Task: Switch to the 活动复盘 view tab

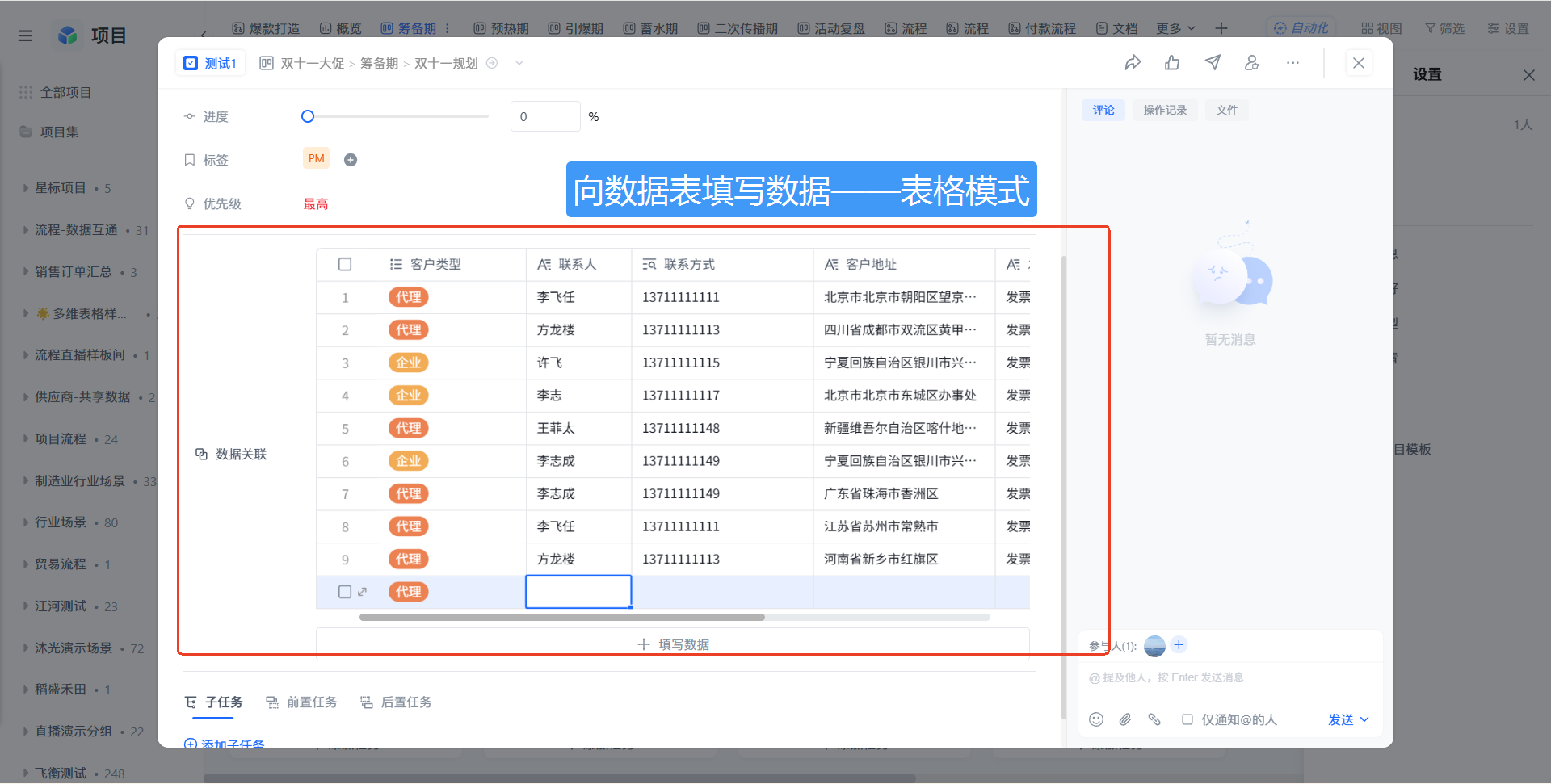Action: 831,28
